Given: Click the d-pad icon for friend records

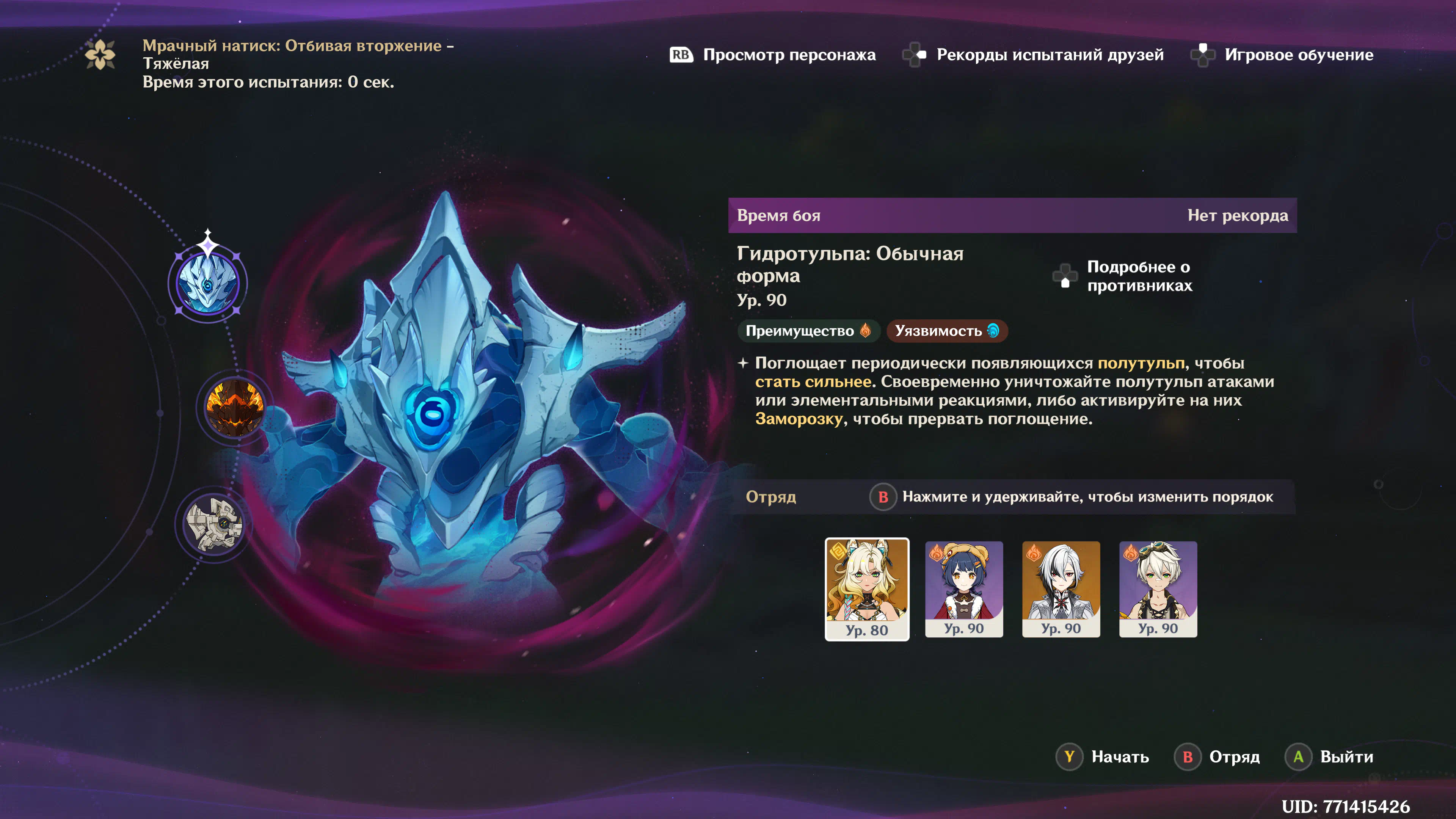Looking at the screenshot, I should click(915, 55).
